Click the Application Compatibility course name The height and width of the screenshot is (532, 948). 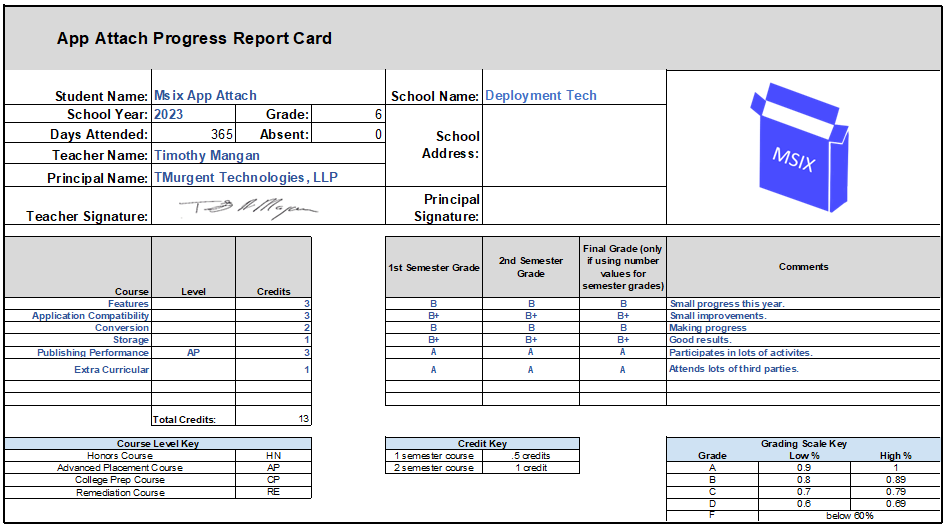pyautogui.click(x=91, y=316)
